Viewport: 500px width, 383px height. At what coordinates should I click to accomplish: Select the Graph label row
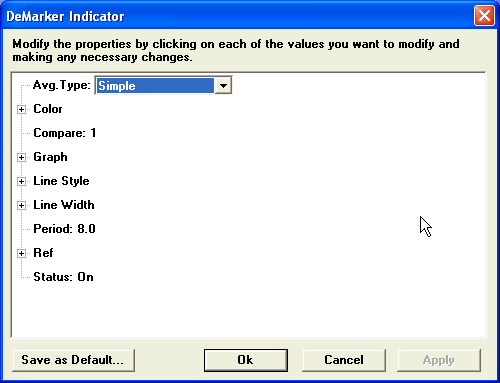click(x=50, y=157)
